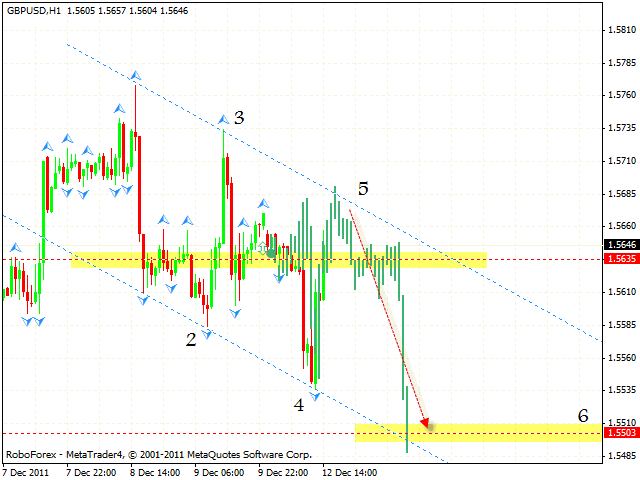Select the wave label 5

[363, 188]
